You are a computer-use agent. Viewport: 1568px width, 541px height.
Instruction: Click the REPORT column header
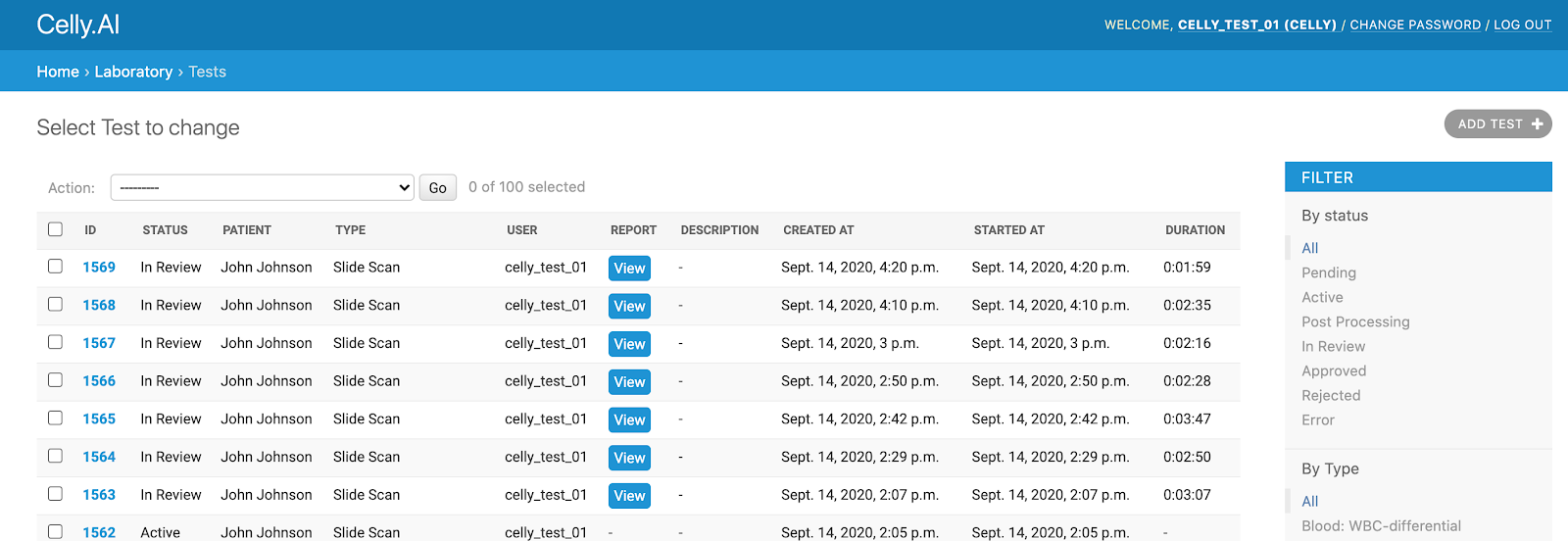tap(633, 230)
